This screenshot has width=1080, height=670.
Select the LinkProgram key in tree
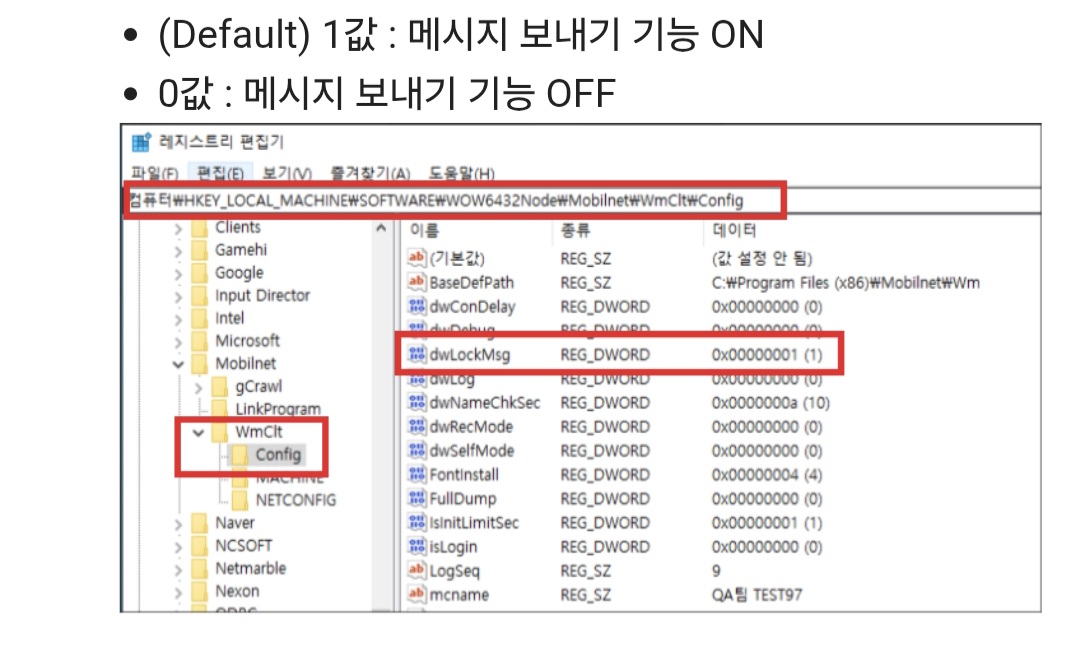[x=277, y=409]
